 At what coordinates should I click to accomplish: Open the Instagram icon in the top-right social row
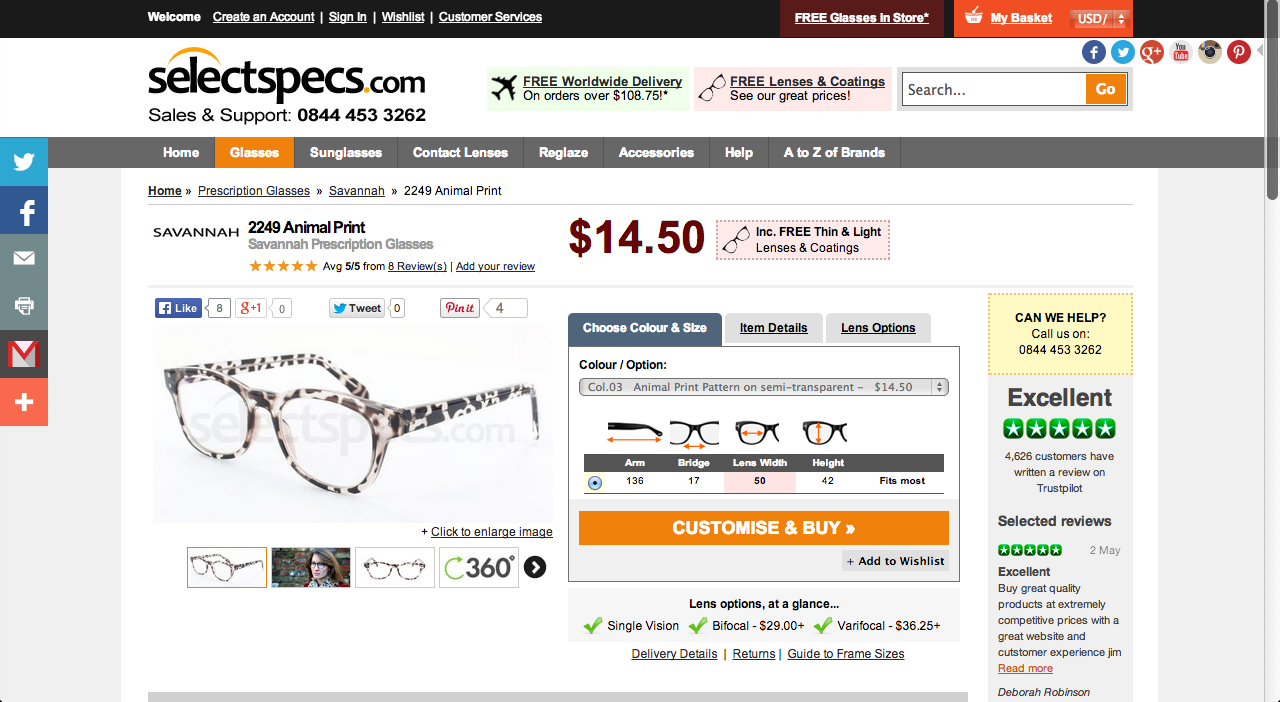1210,52
